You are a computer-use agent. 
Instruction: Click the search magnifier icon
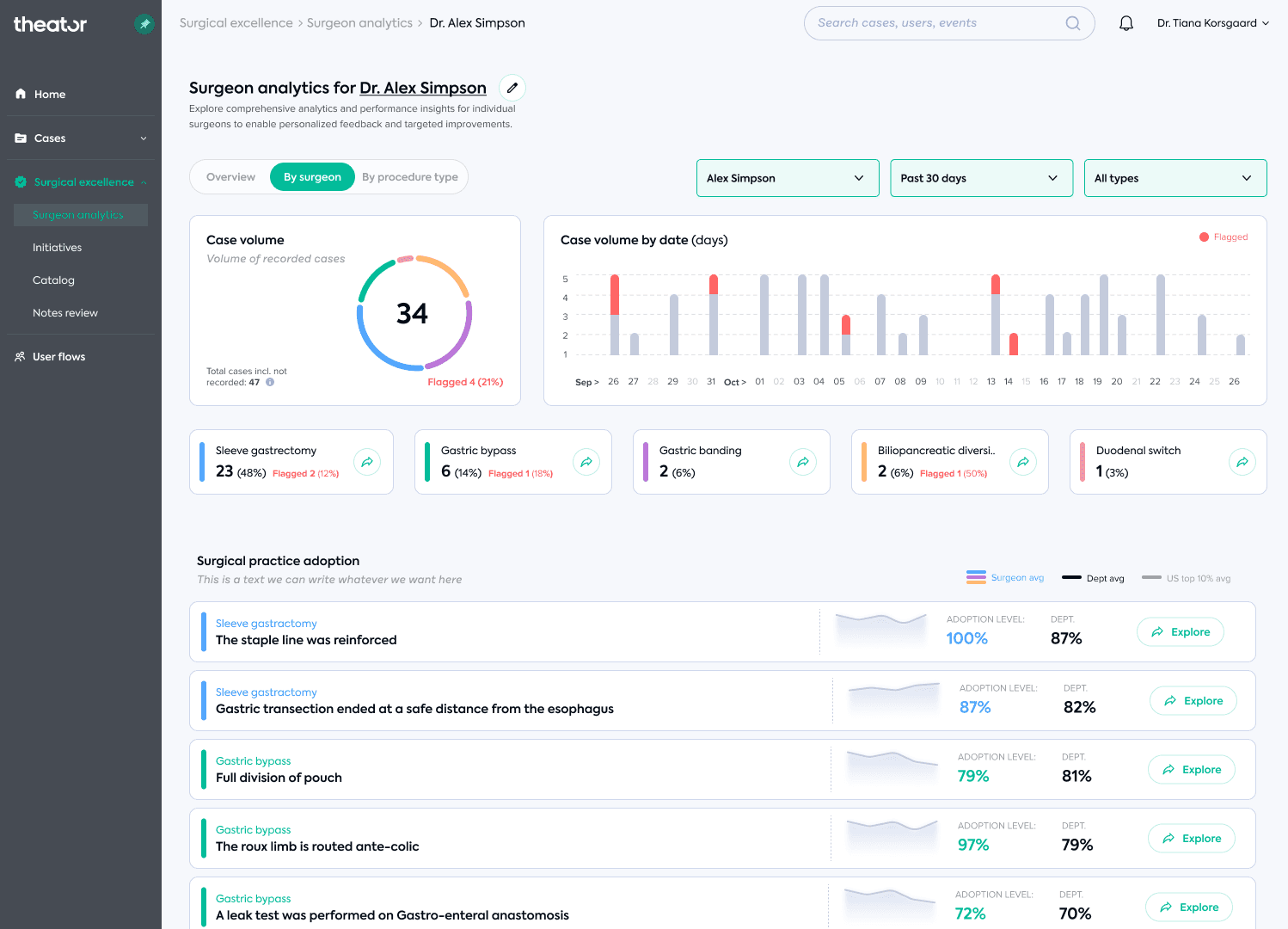pyautogui.click(x=1073, y=23)
